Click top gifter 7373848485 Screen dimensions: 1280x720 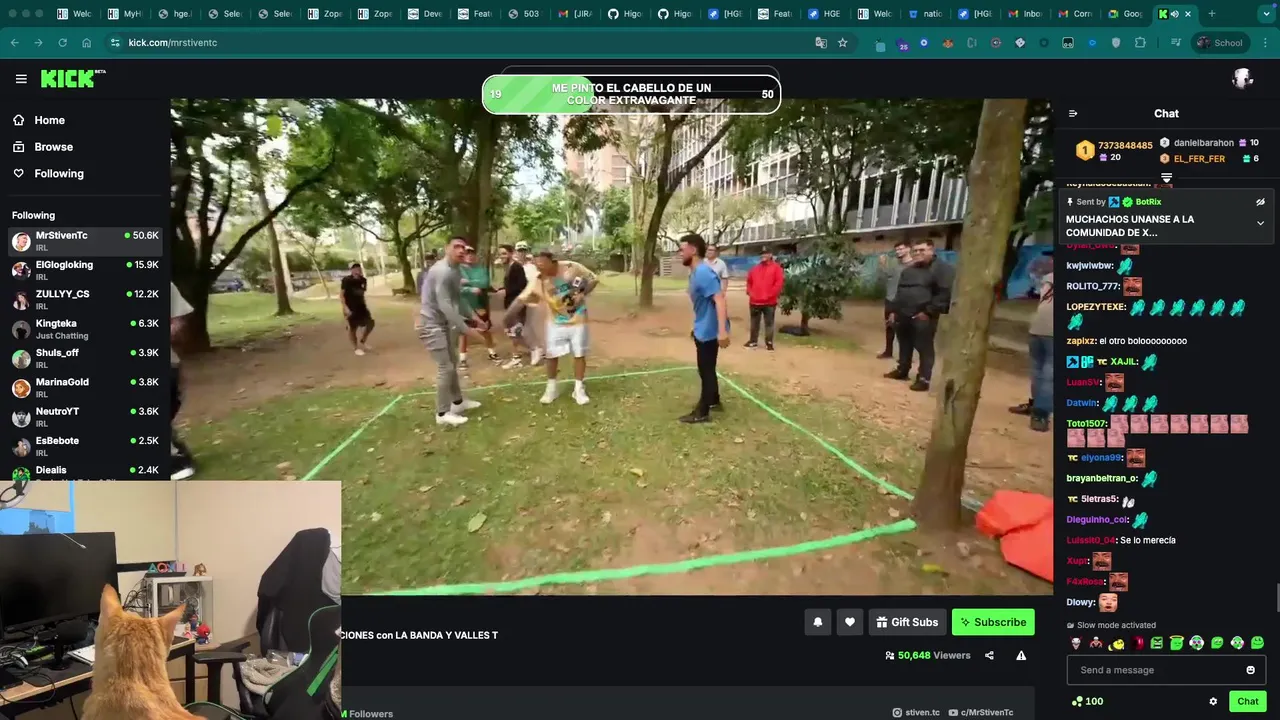click(1125, 146)
